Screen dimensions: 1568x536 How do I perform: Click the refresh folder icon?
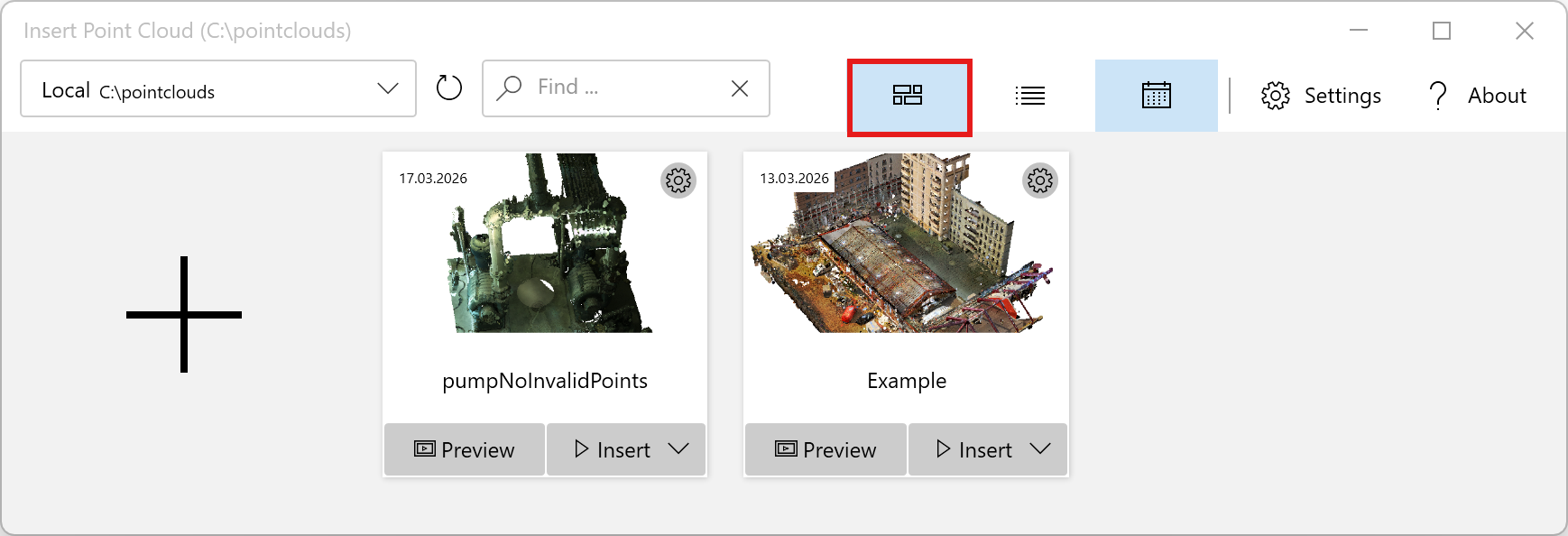(x=448, y=88)
